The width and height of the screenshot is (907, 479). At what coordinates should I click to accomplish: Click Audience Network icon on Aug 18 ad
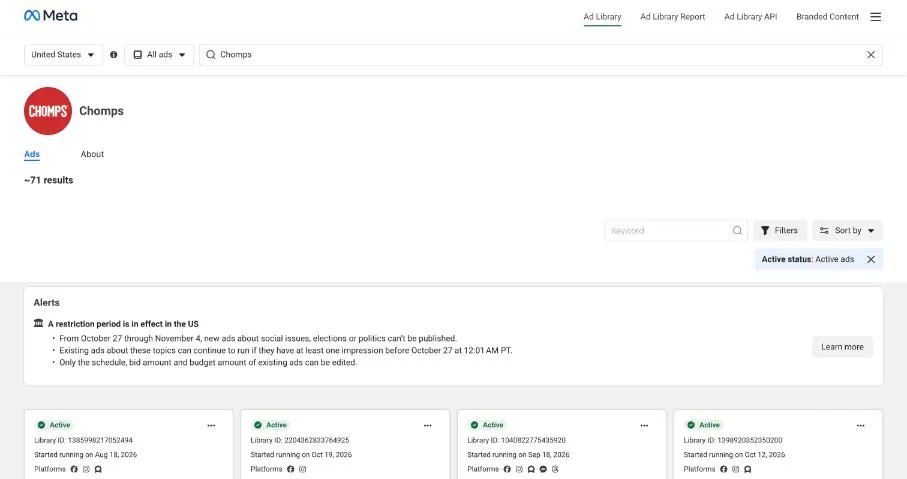(98, 469)
